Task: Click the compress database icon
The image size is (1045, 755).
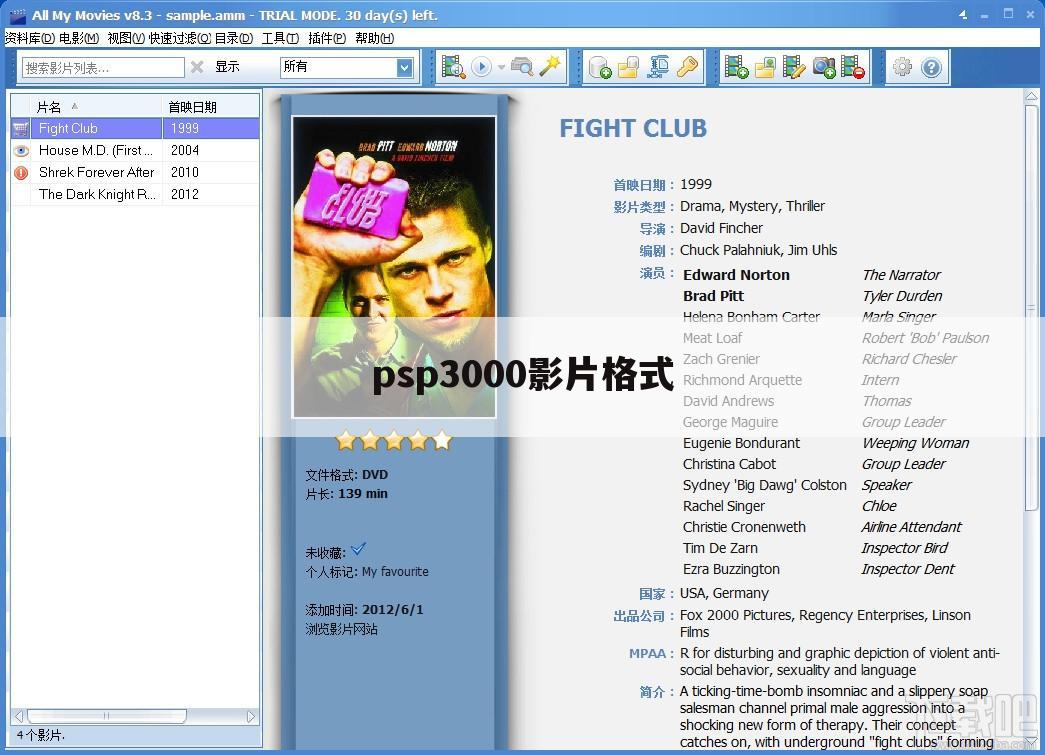Action: tap(658, 67)
